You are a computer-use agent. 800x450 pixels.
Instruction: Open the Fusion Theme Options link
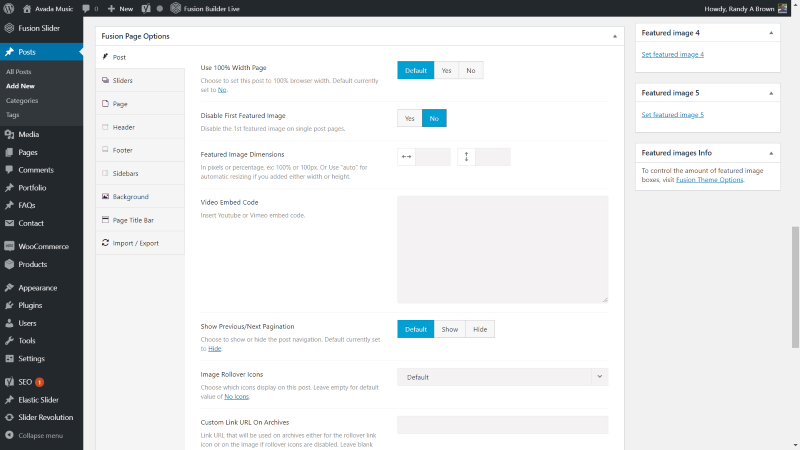709,180
